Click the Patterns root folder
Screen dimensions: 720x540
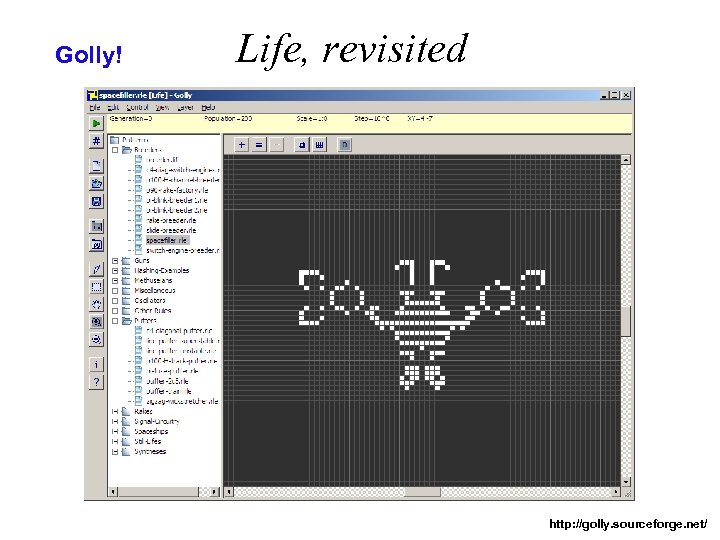(135, 140)
